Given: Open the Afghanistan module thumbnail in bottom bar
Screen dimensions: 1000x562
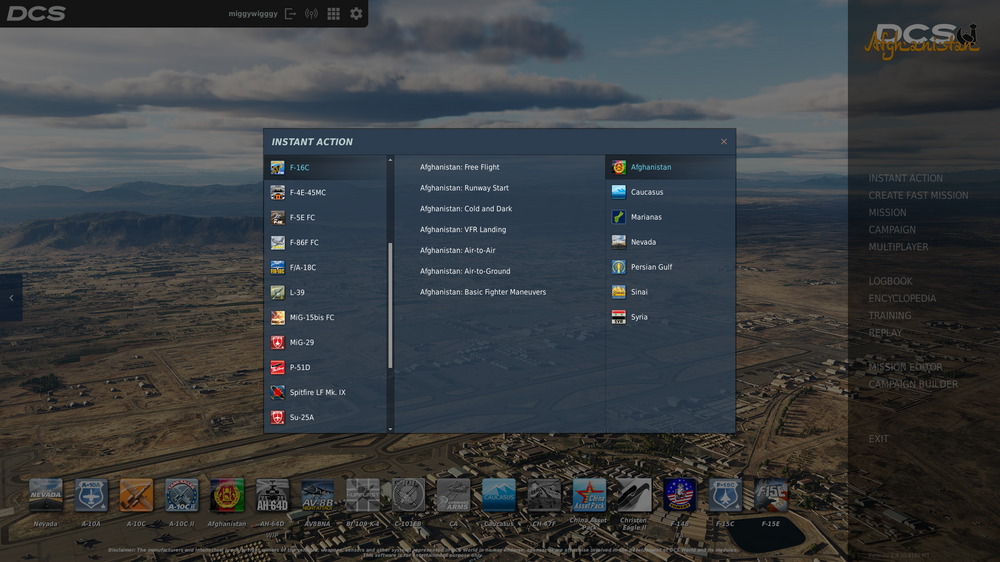Looking at the screenshot, I should point(226,495).
